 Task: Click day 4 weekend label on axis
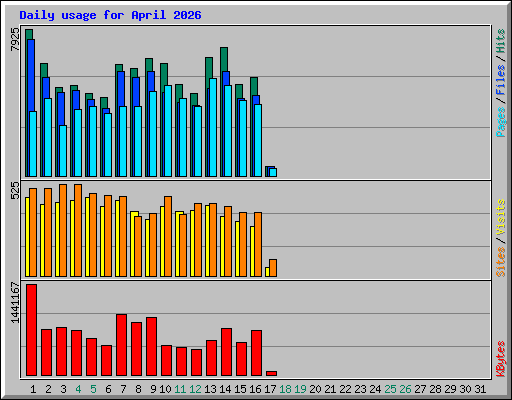coord(78,389)
